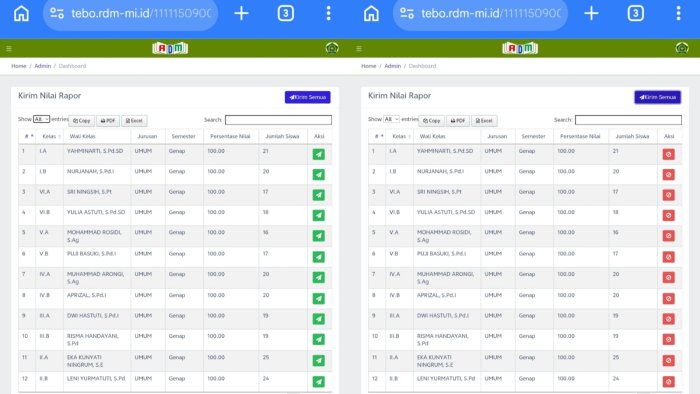Viewport: 700px width, 394px height.
Task: Open tab switcher in right browser
Action: pyautogui.click(x=635, y=13)
